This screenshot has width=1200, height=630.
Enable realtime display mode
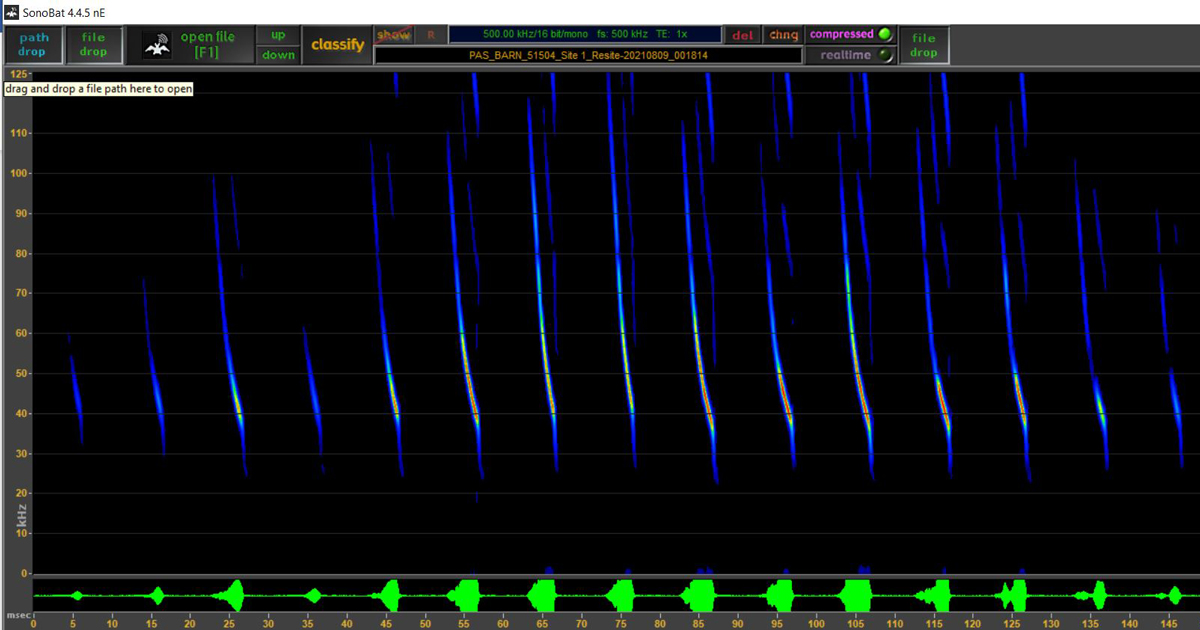(x=849, y=55)
